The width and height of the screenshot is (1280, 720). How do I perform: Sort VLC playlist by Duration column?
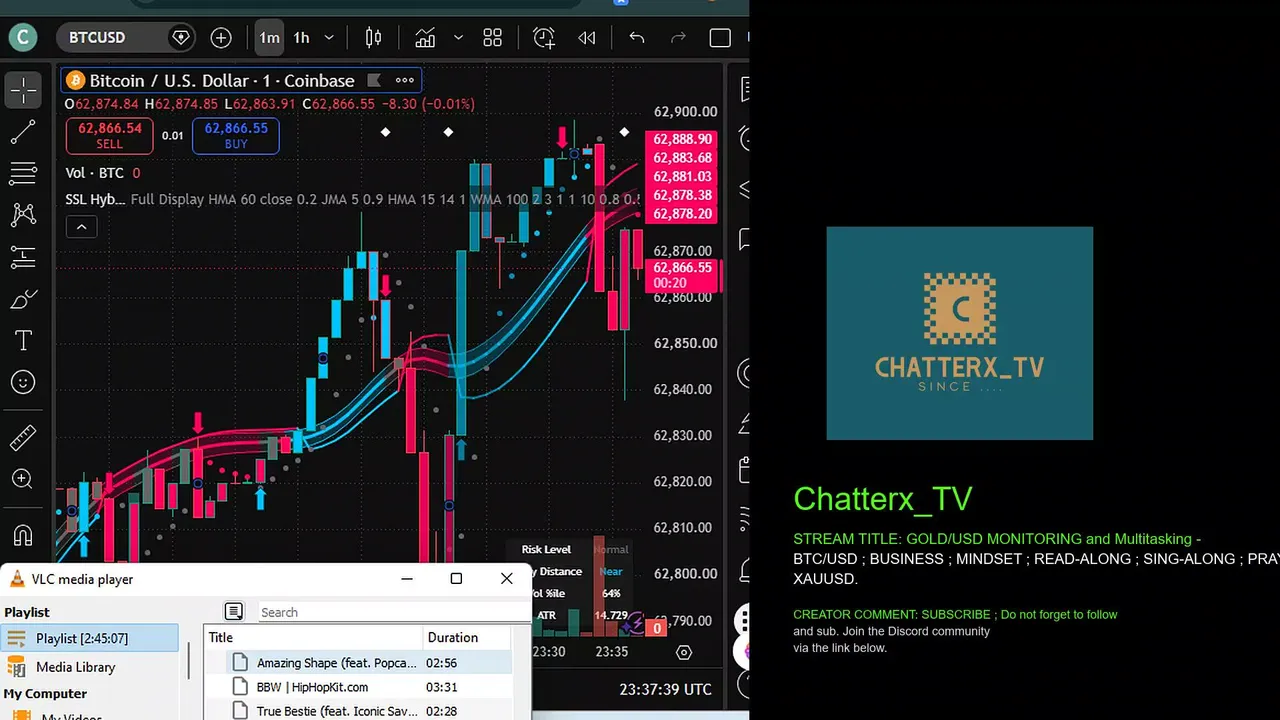point(468,637)
